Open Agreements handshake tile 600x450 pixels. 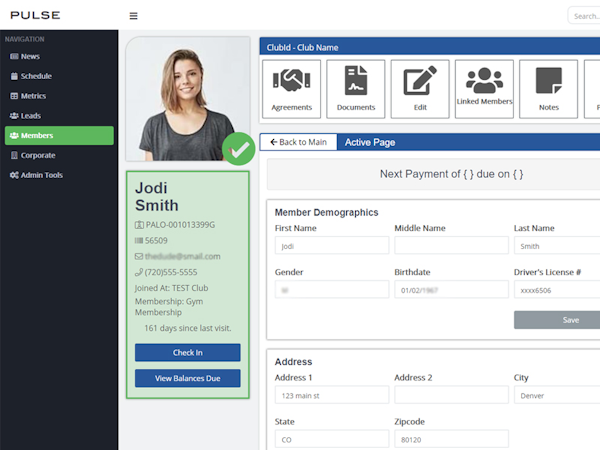pos(292,89)
